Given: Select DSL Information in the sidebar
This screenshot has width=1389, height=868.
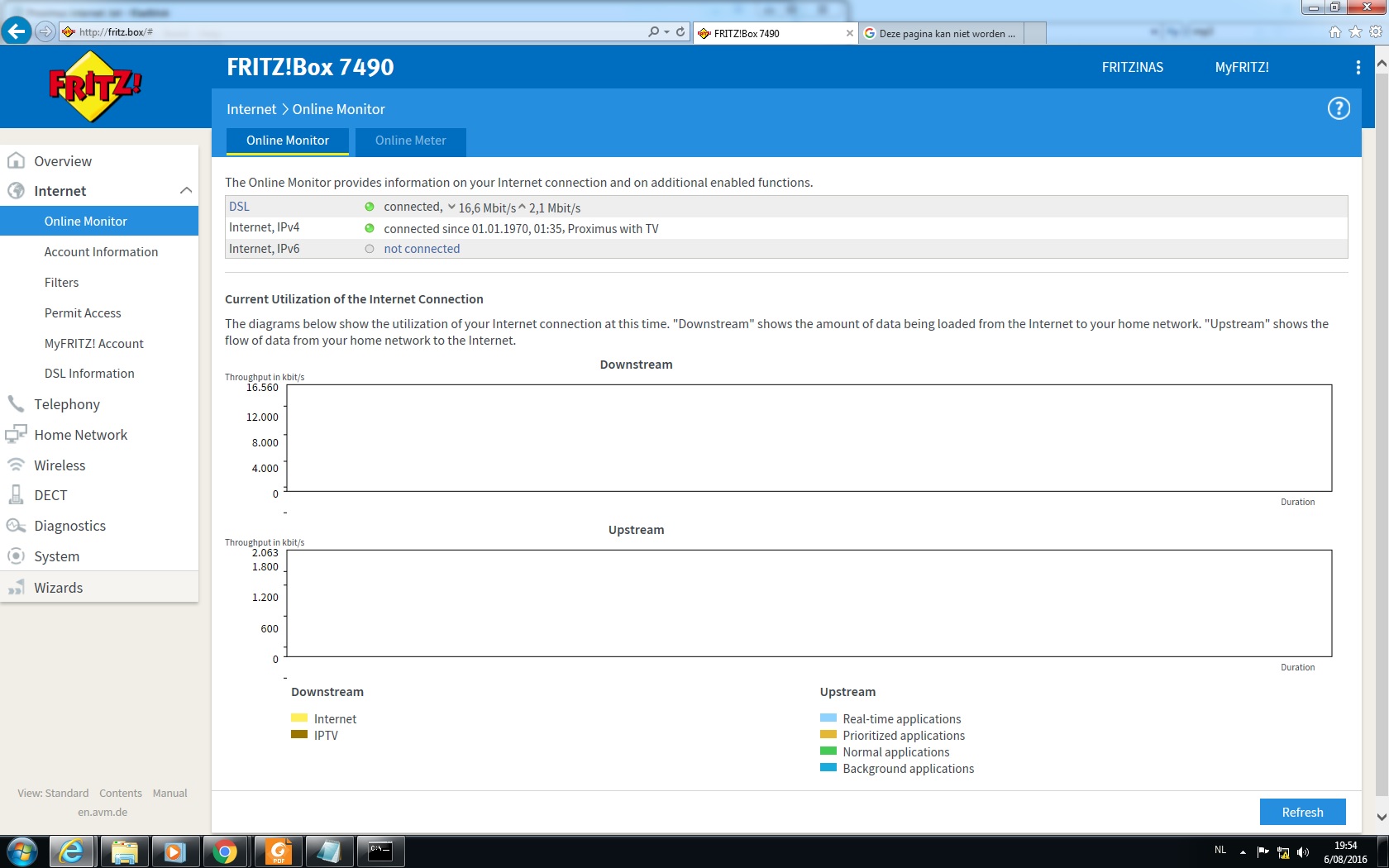Looking at the screenshot, I should (x=89, y=374).
